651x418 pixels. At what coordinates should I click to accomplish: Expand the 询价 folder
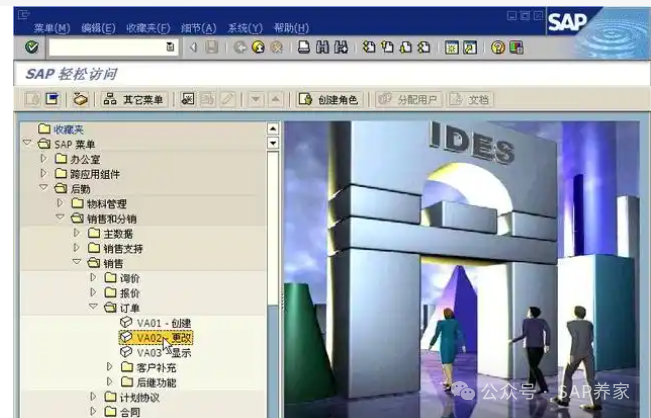pyautogui.click(x=93, y=277)
